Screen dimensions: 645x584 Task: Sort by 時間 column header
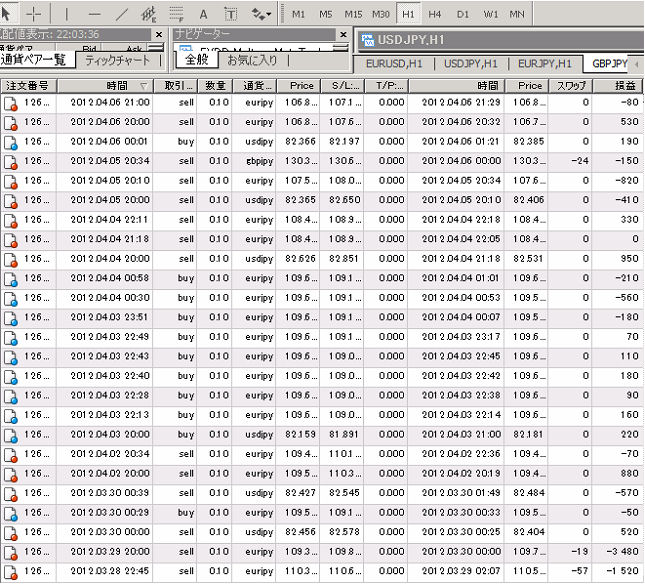click(107, 86)
